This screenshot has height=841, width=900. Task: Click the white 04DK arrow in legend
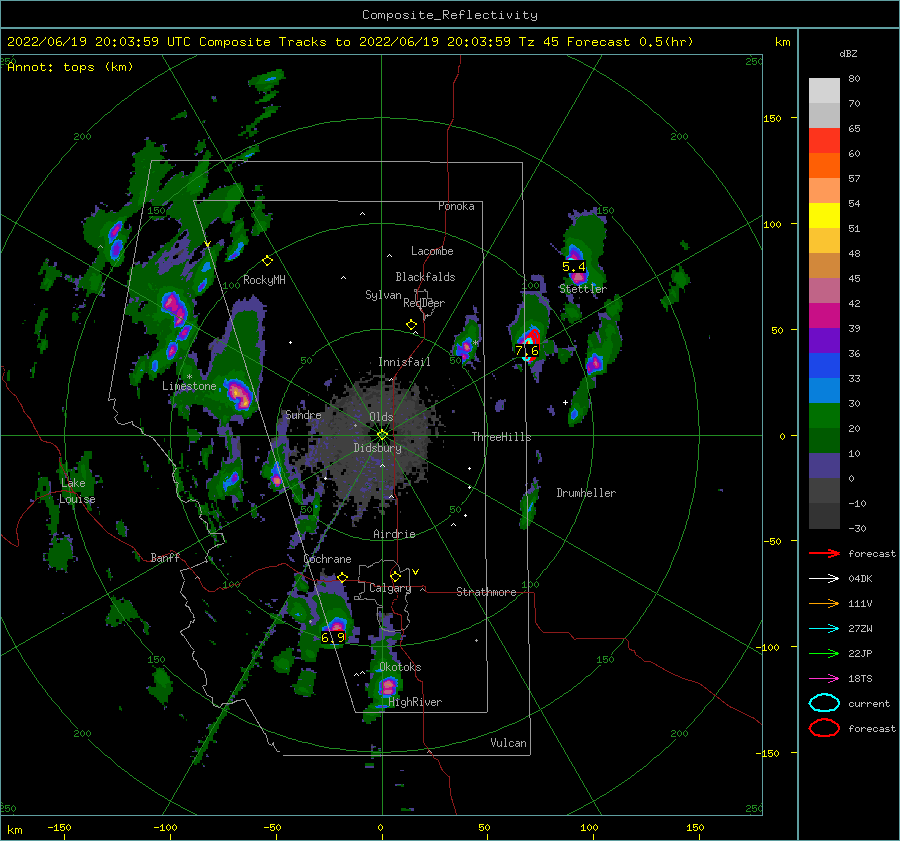[x=824, y=579]
